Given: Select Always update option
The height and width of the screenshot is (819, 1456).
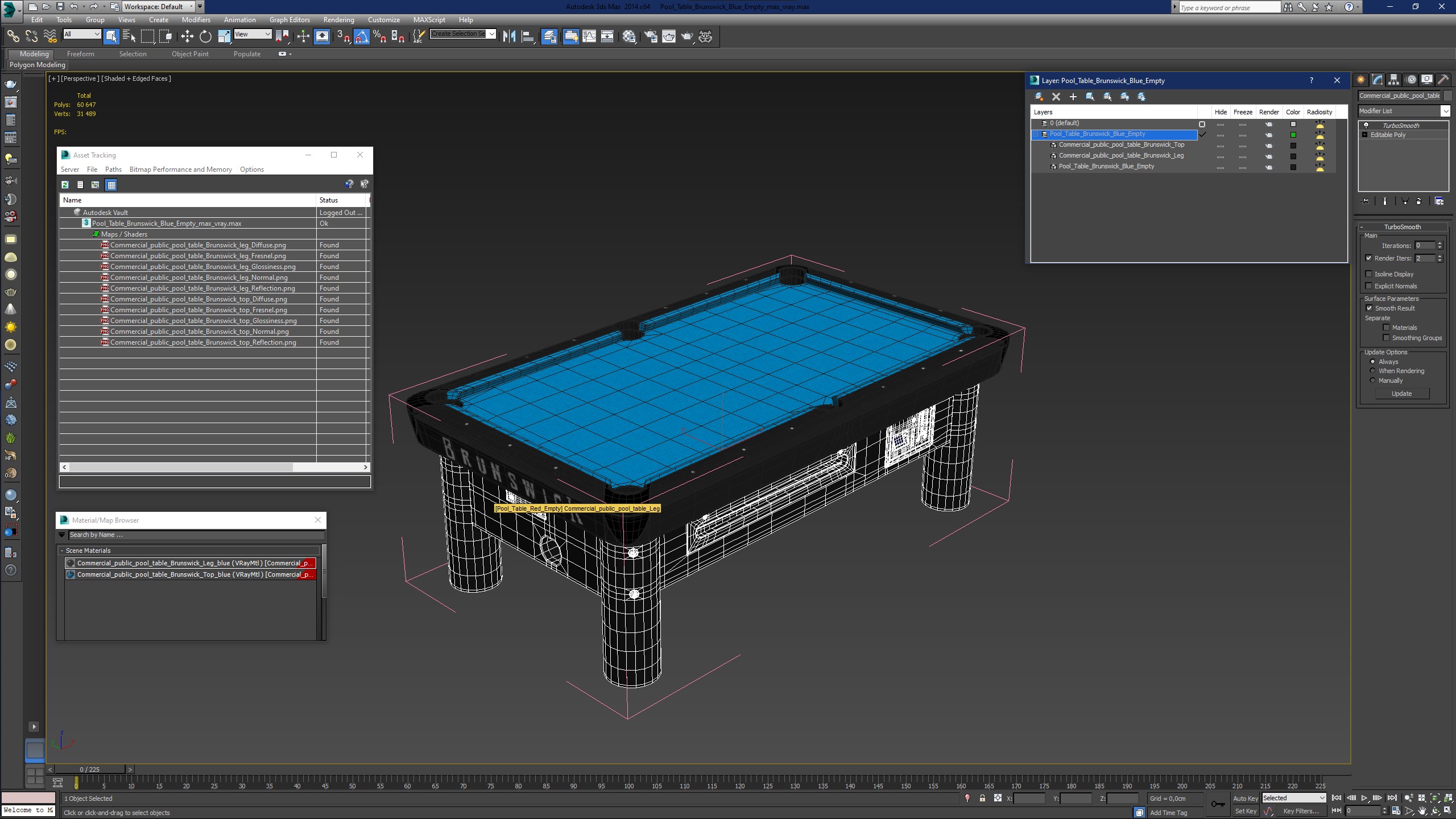Looking at the screenshot, I should click(x=1372, y=362).
